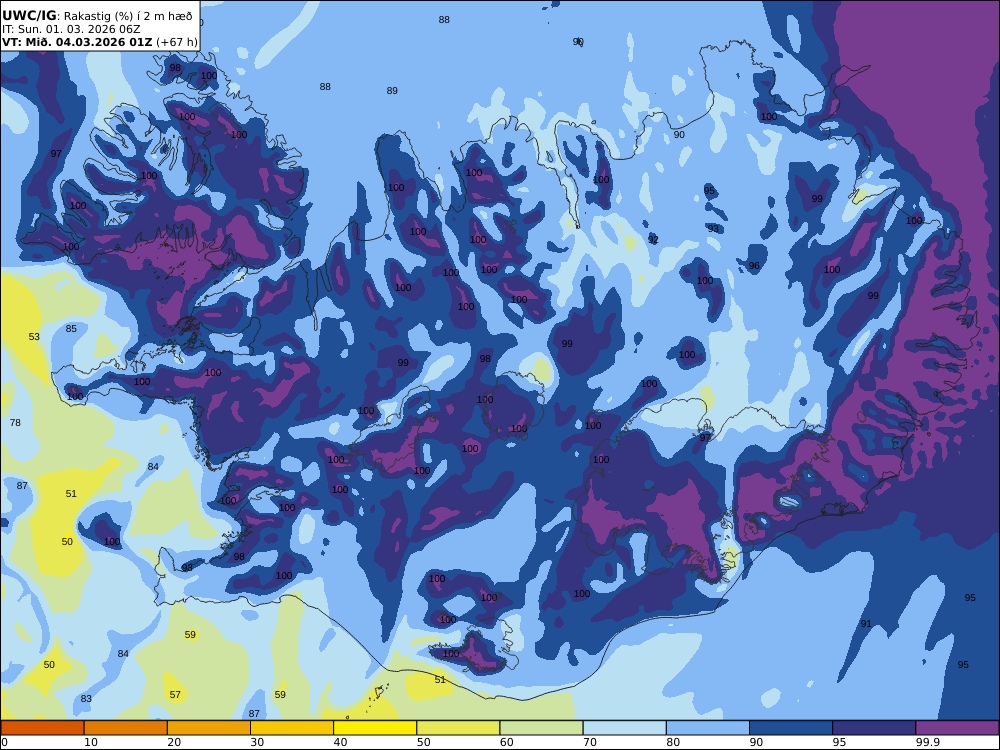
Task: Click the map humidity value '57'
Action: click(175, 695)
